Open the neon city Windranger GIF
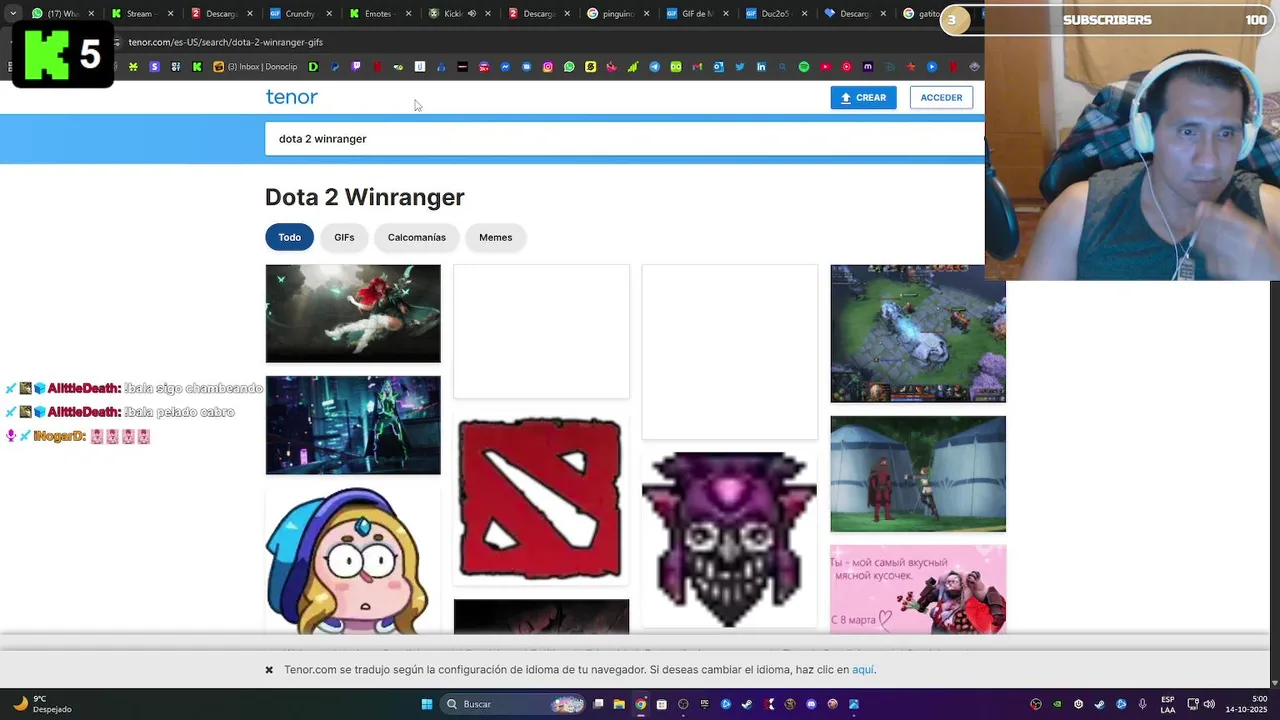 click(x=353, y=425)
